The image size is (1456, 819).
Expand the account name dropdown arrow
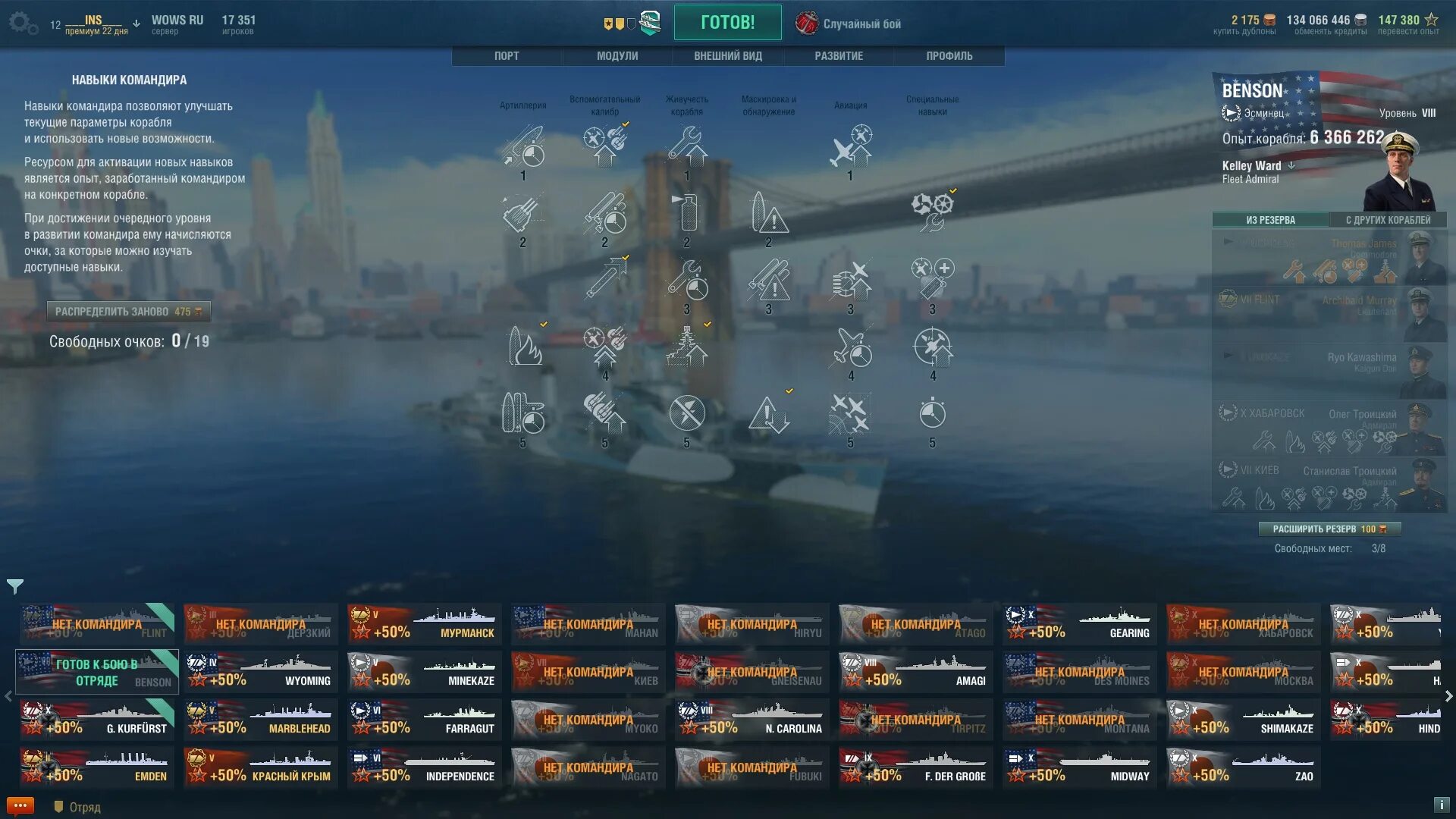pos(136,24)
